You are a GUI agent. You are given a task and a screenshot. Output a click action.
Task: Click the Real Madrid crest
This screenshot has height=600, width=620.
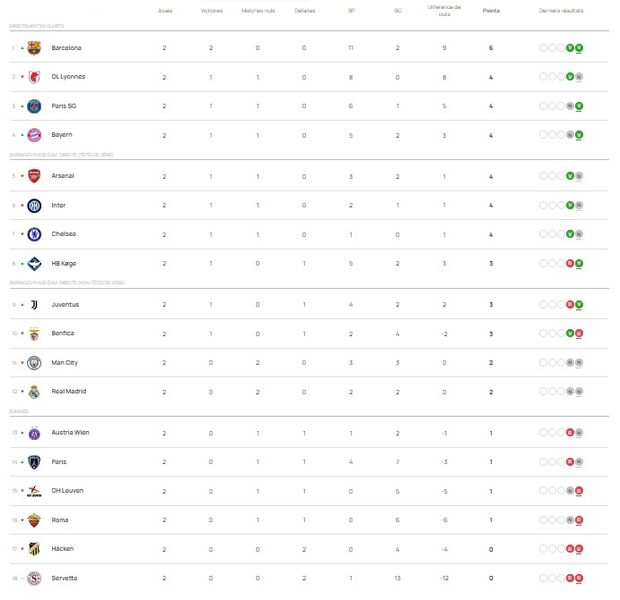point(34,392)
